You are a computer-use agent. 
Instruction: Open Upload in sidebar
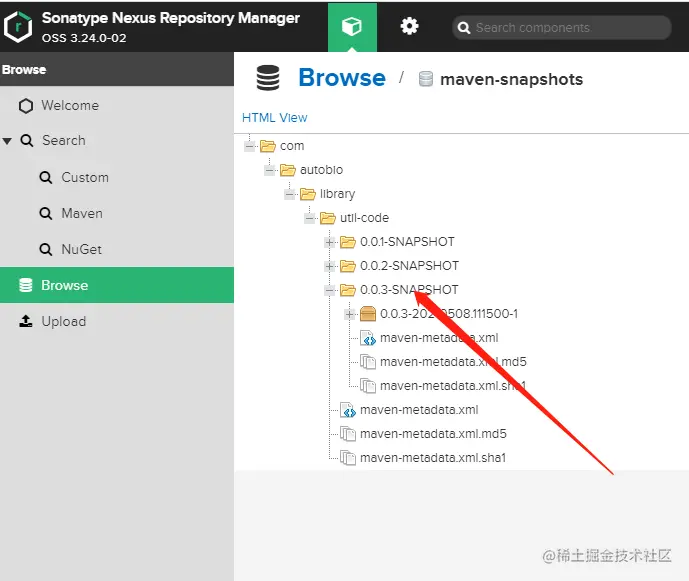(64, 321)
